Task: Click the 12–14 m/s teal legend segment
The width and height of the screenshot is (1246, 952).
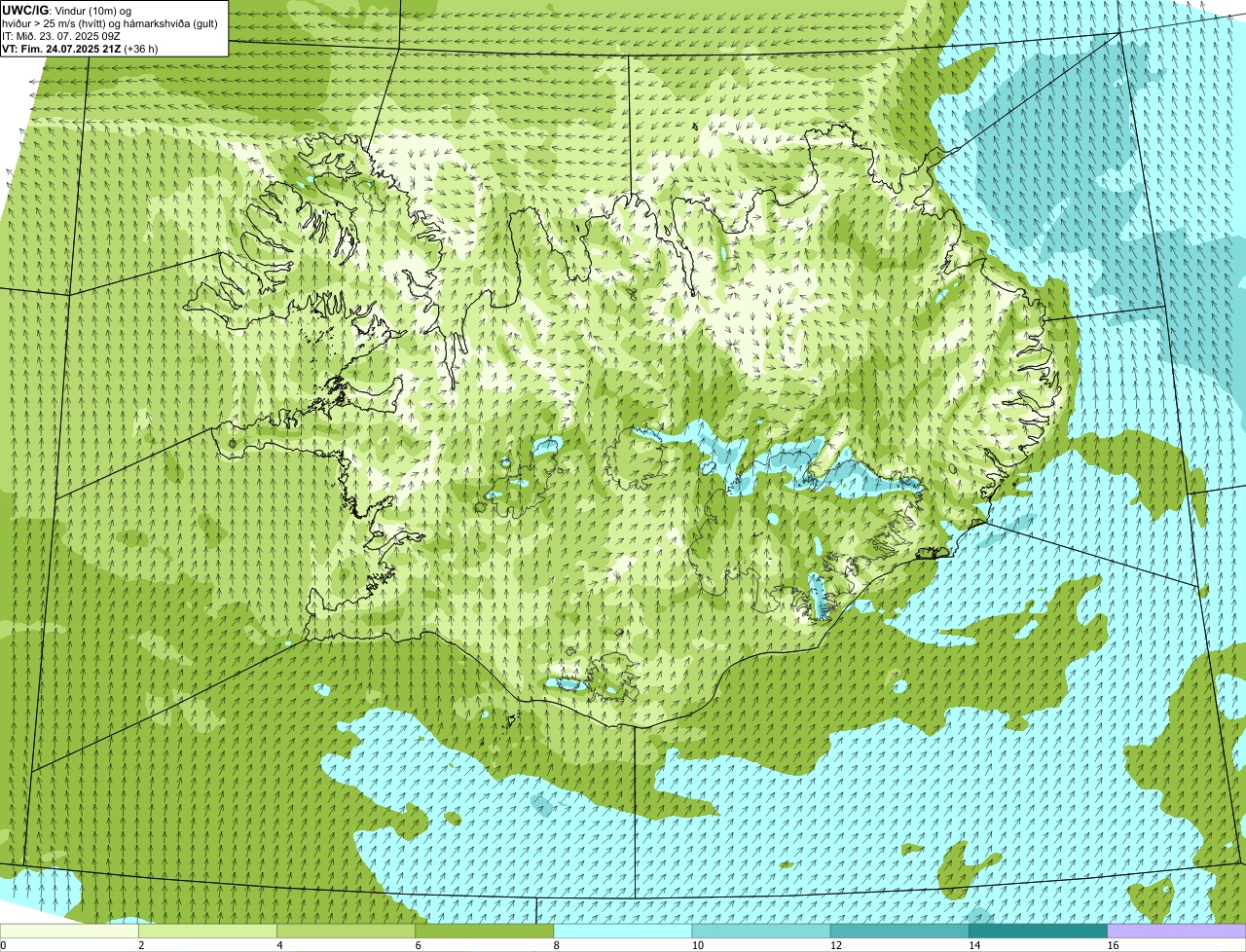Action: (x=899, y=931)
